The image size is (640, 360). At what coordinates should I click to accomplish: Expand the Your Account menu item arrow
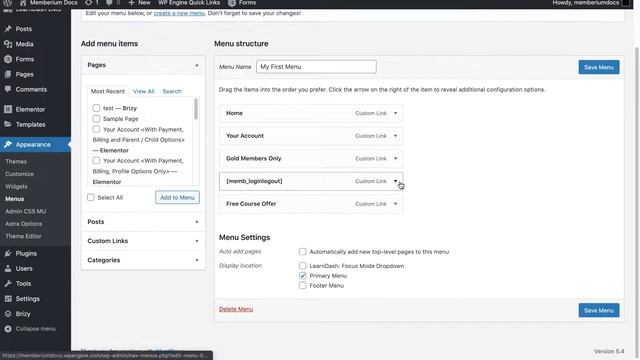point(396,136)
